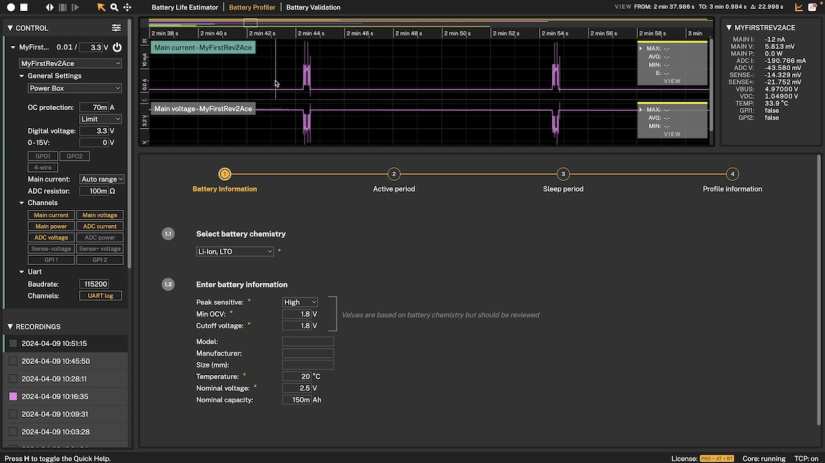Start recording with the round record button
This screenshot has height=463, width=825.
click(11, 7)
